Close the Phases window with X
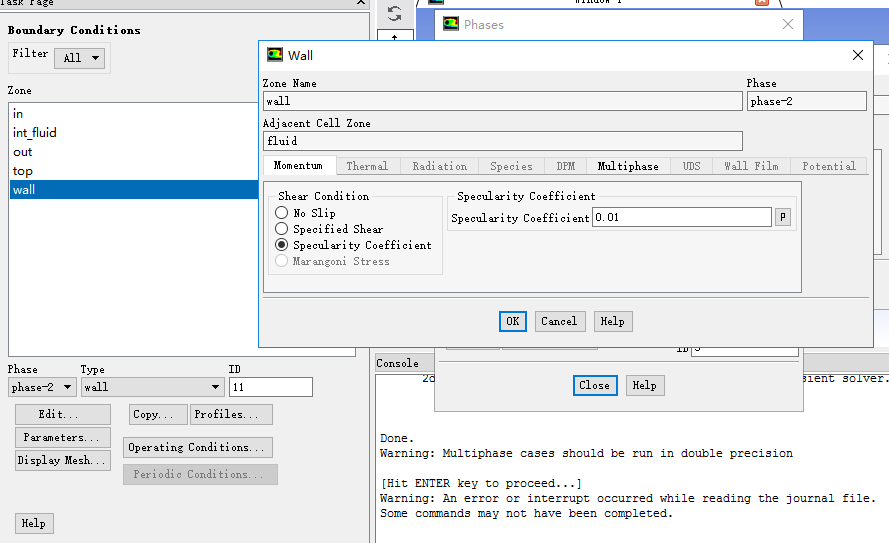This screenshot has height=543, width=889. [787, 24]
